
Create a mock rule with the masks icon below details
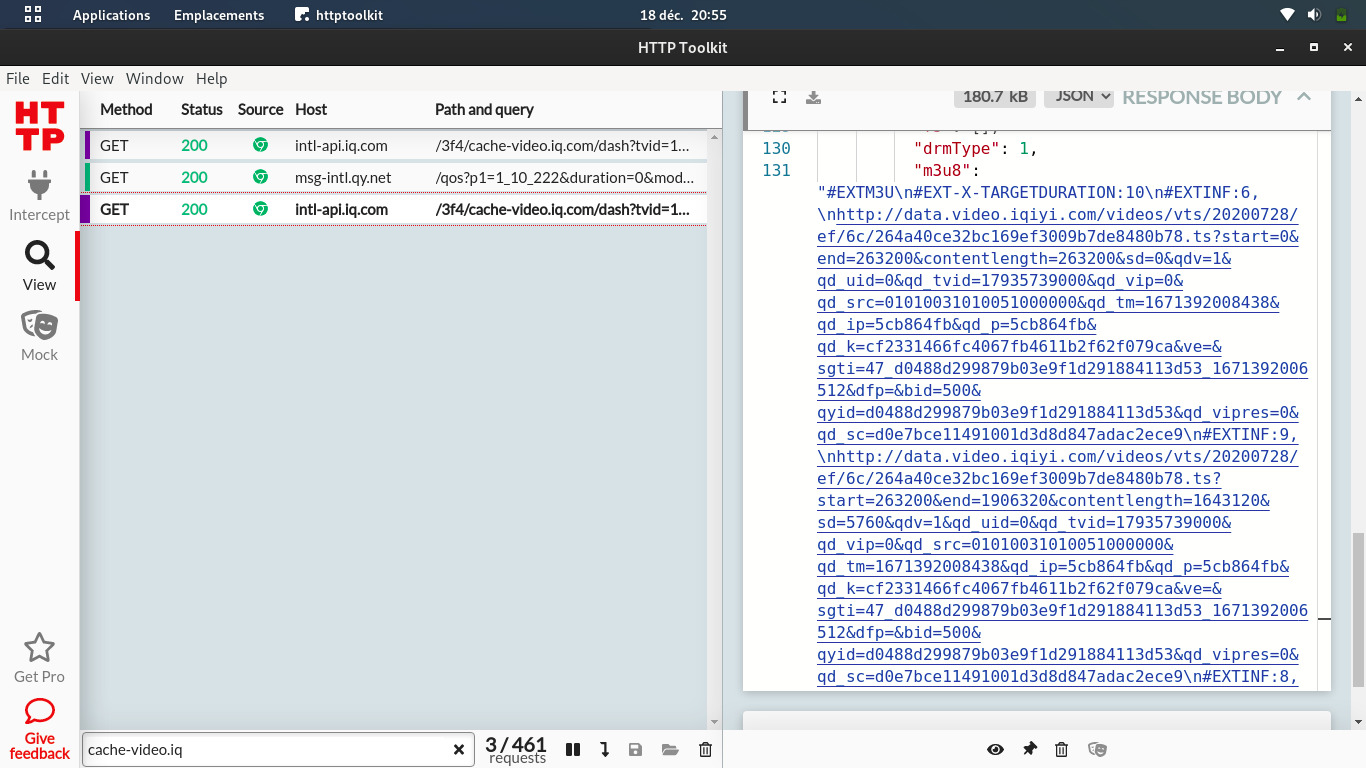pyautogui.click(x=1097, y=749)
